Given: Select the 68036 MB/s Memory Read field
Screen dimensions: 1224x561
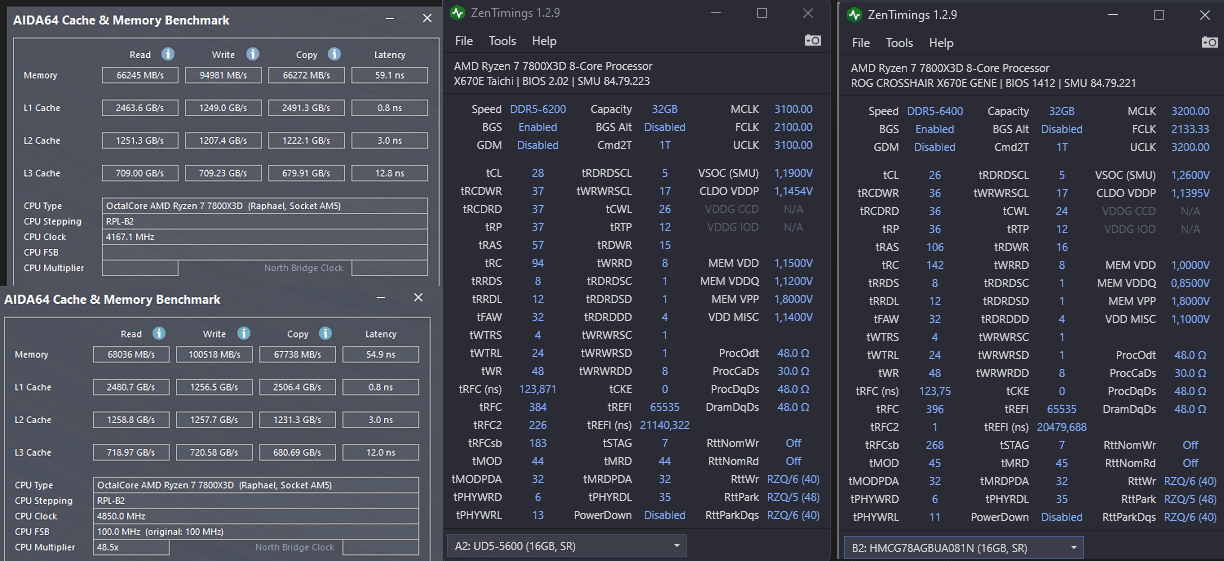Looking at the screenshot, I should coord(131,354).
